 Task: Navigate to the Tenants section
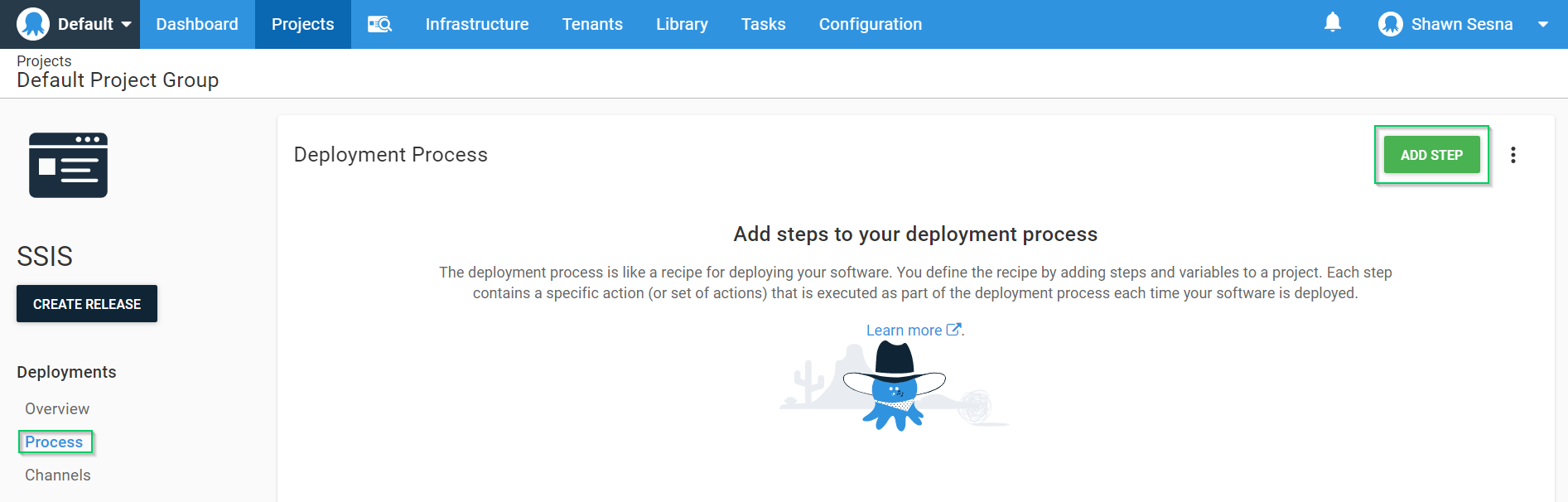592,24
